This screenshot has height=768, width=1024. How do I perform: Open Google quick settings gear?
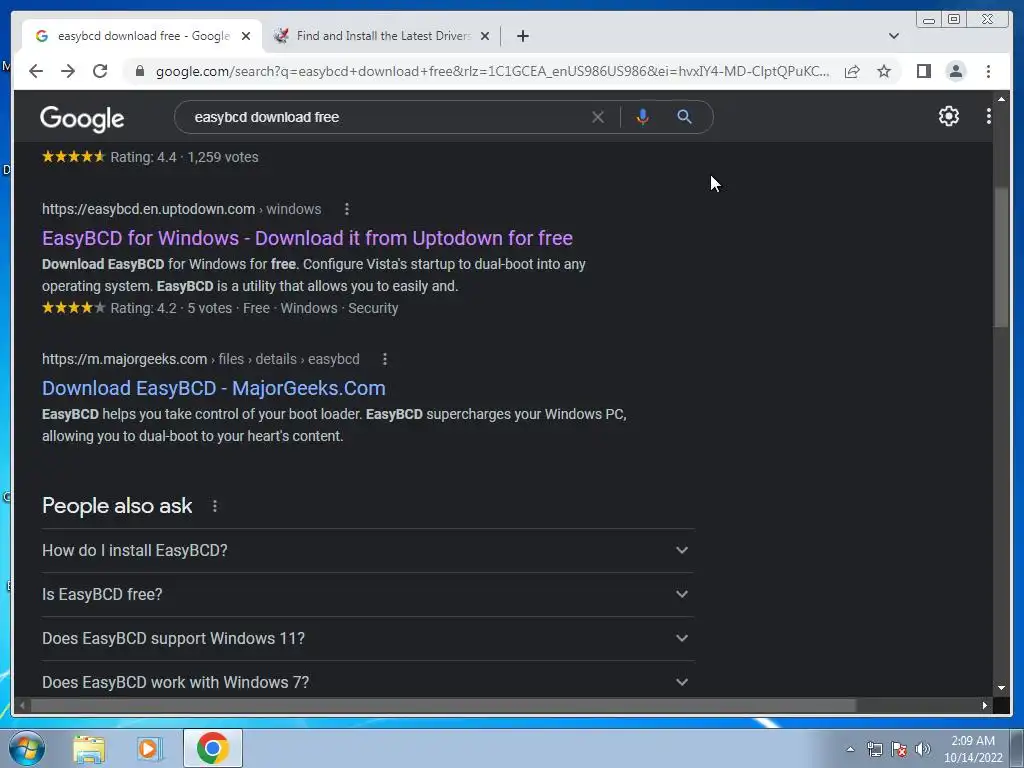[948, 116]
